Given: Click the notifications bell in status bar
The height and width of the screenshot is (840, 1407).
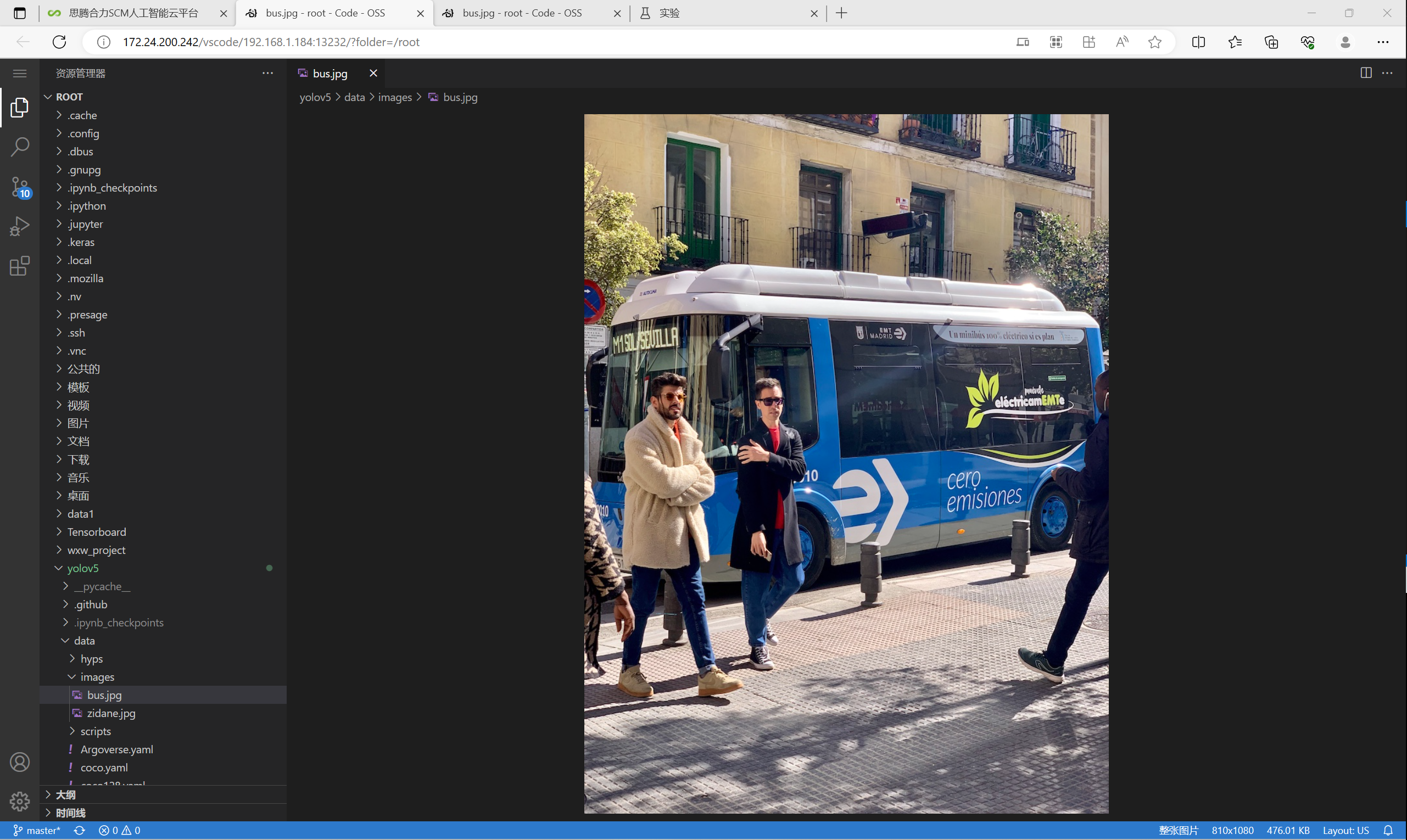Looking at the screenshot, I should 1388,830.
